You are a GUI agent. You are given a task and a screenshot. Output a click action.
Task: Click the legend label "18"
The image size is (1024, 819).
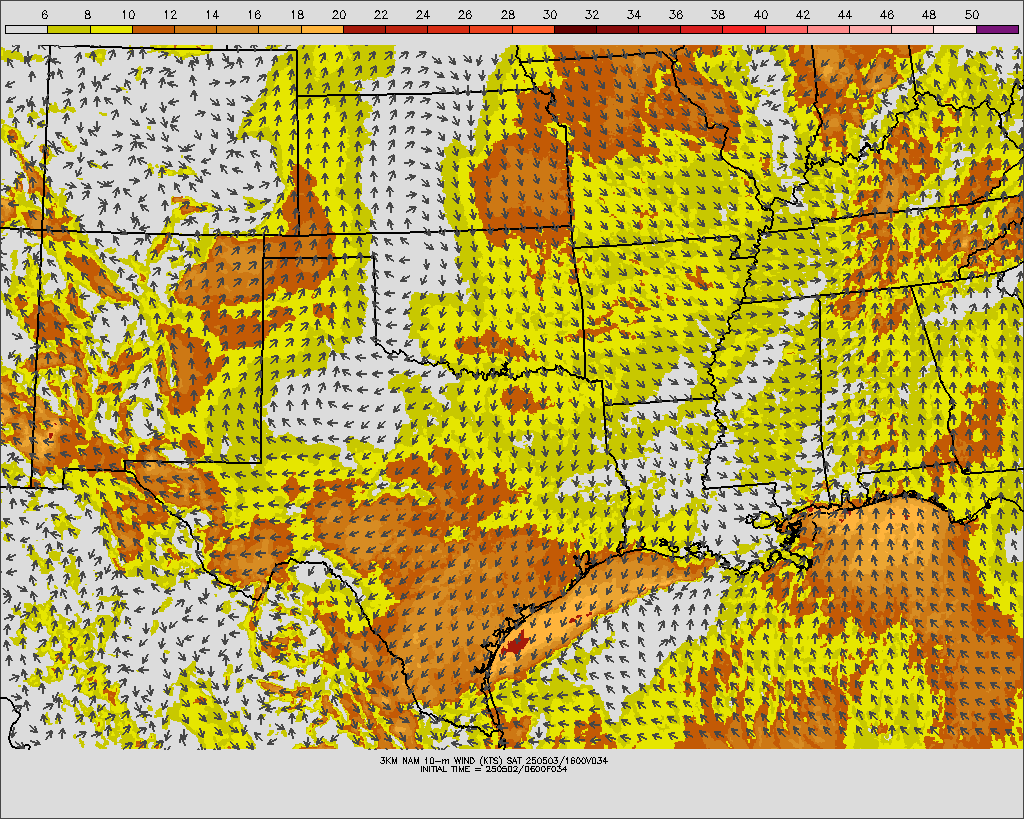[x=296, y=14]
